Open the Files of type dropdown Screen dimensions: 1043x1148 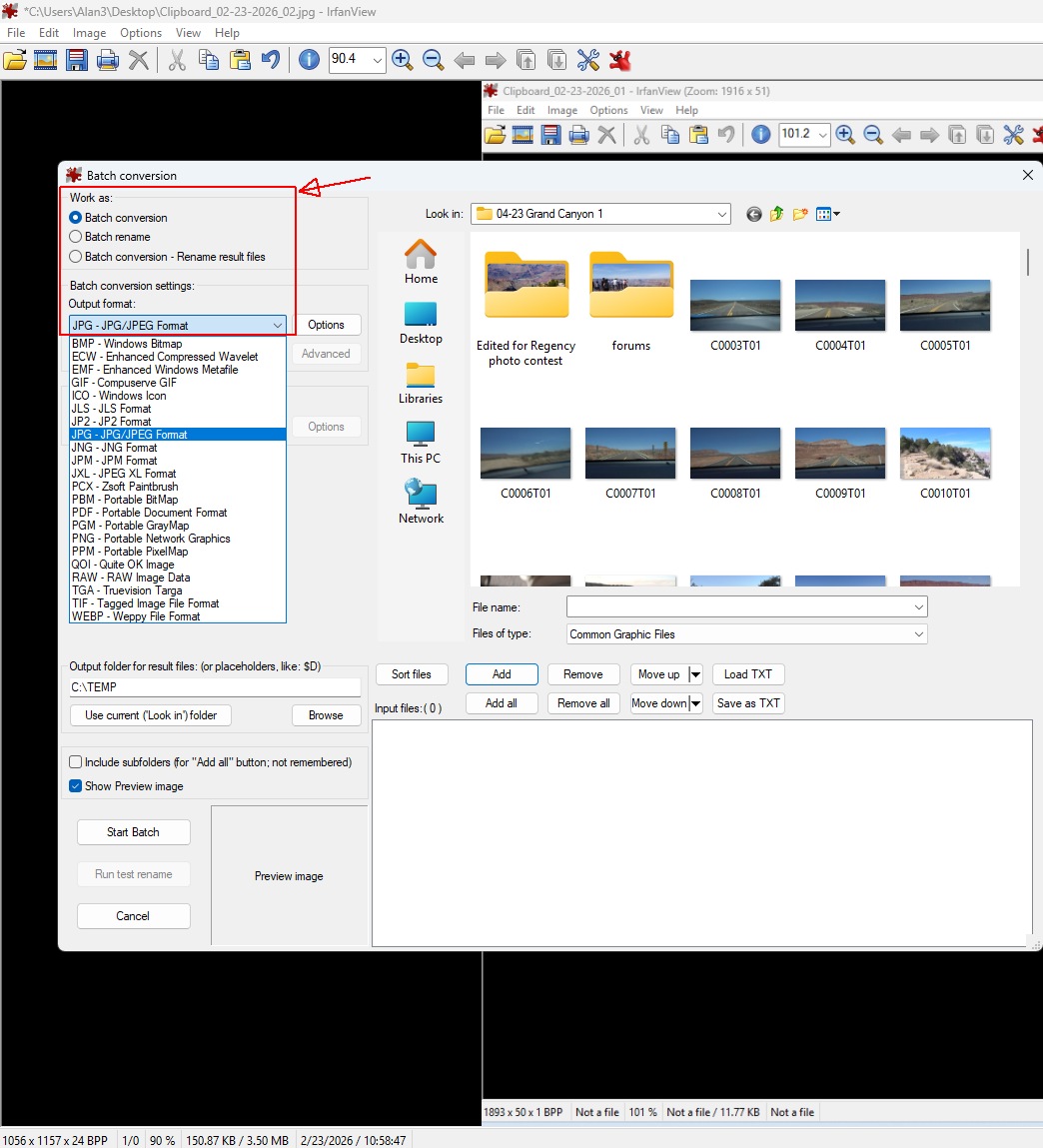918,634
